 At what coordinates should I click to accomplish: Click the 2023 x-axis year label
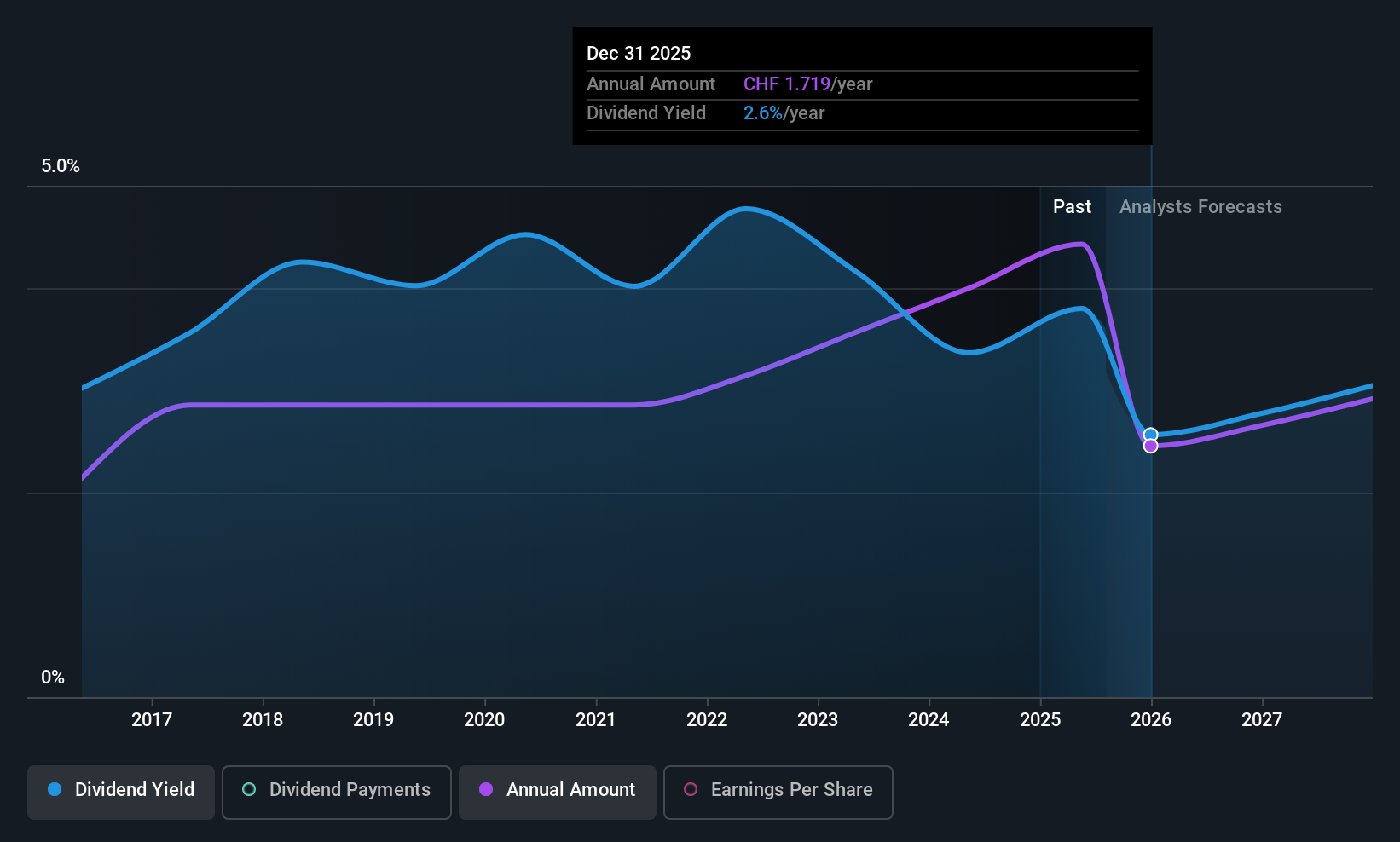tap(818, 720)
